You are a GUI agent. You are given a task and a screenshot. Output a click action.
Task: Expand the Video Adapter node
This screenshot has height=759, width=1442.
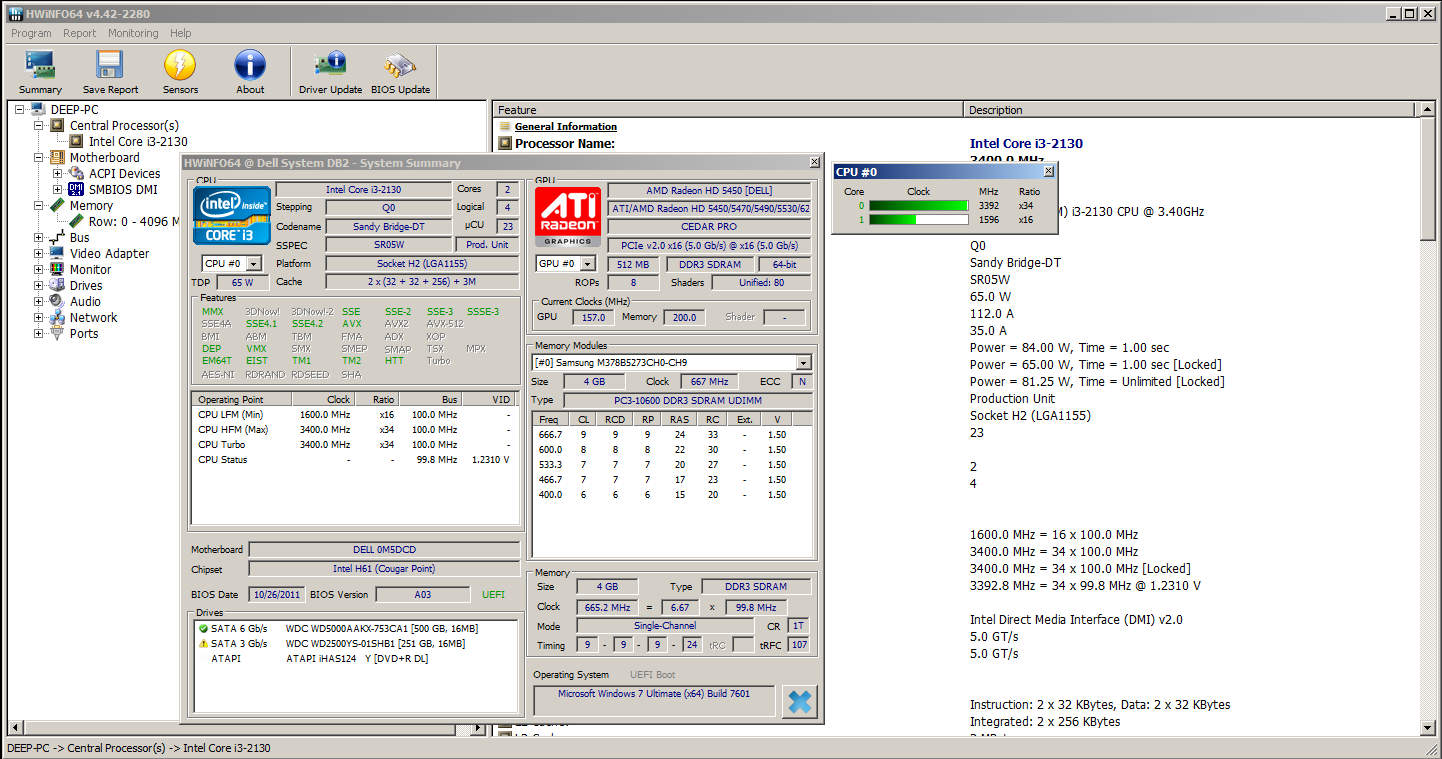click(39, 254)
